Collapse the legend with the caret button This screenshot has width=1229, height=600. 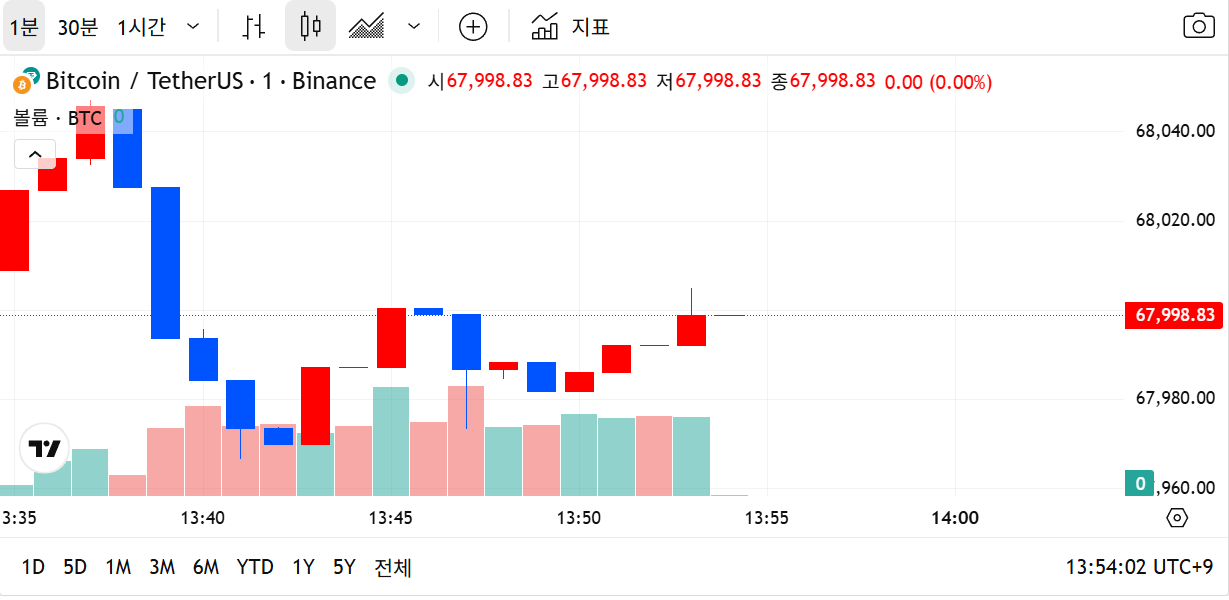coord(35,154)
